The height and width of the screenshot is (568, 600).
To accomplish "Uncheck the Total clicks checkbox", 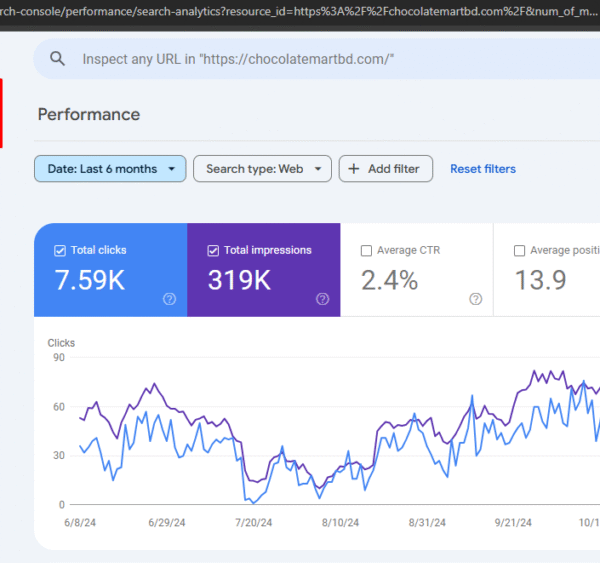I will pos(60,251).
